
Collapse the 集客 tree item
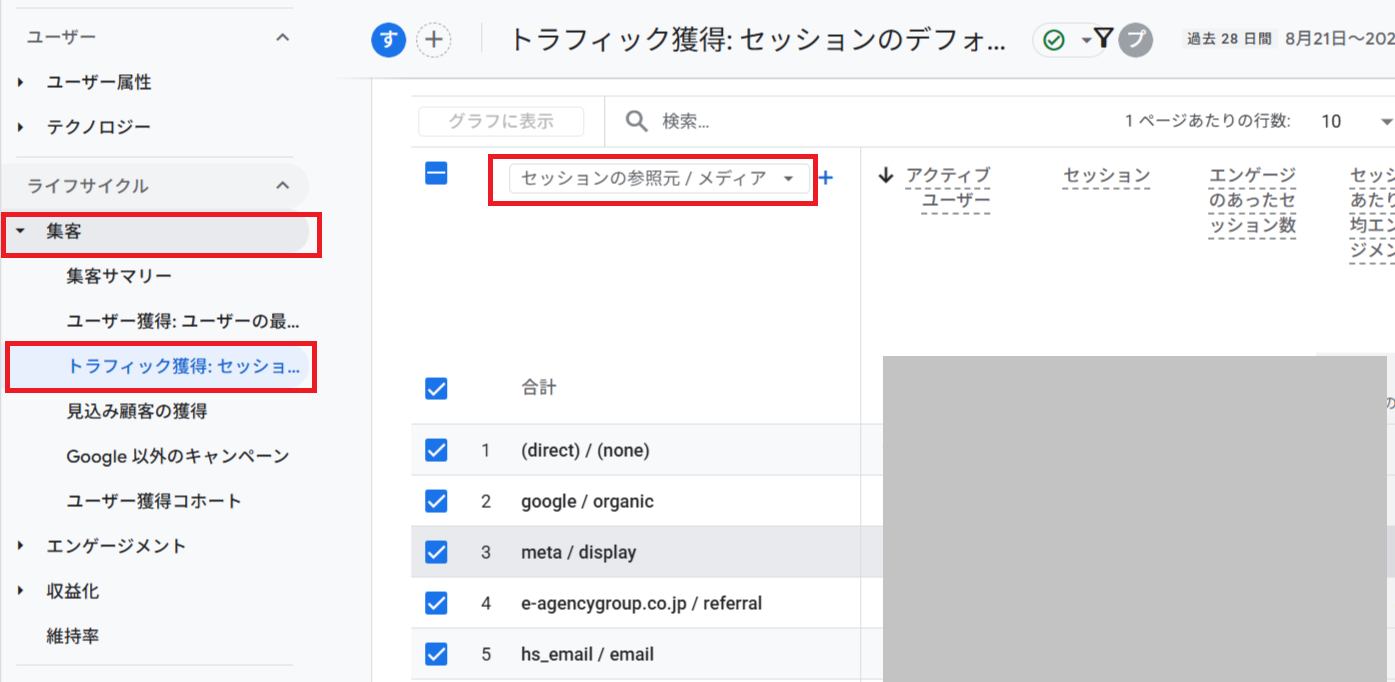21,231
